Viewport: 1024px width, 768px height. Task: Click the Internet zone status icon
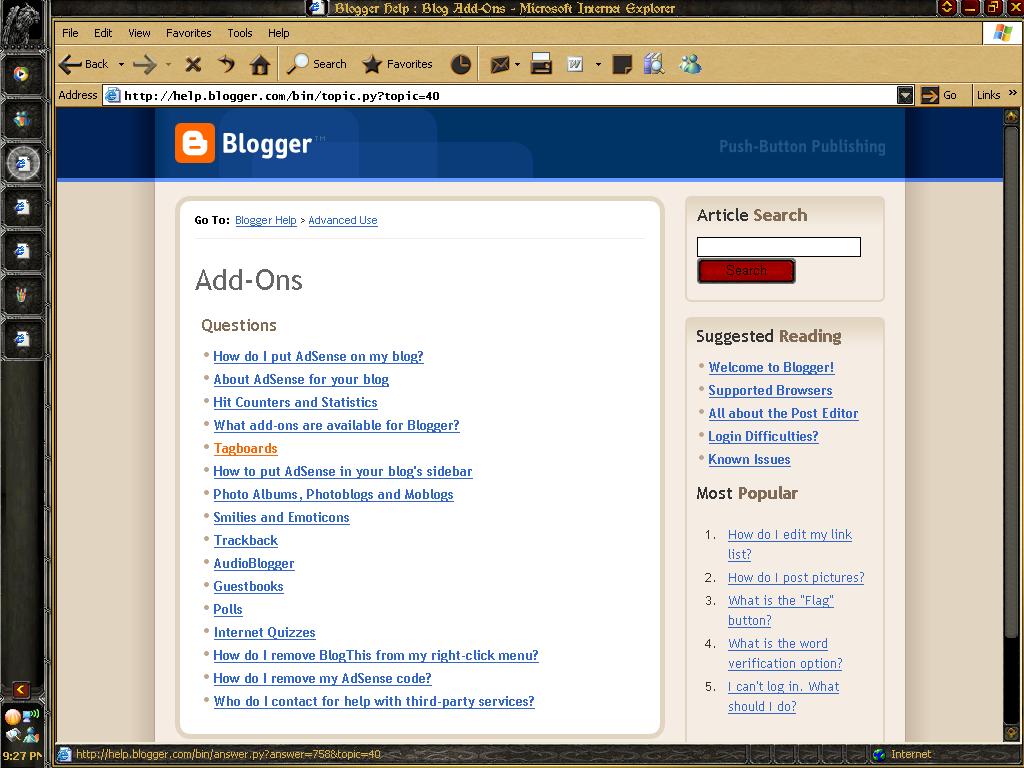coord(880,754)
